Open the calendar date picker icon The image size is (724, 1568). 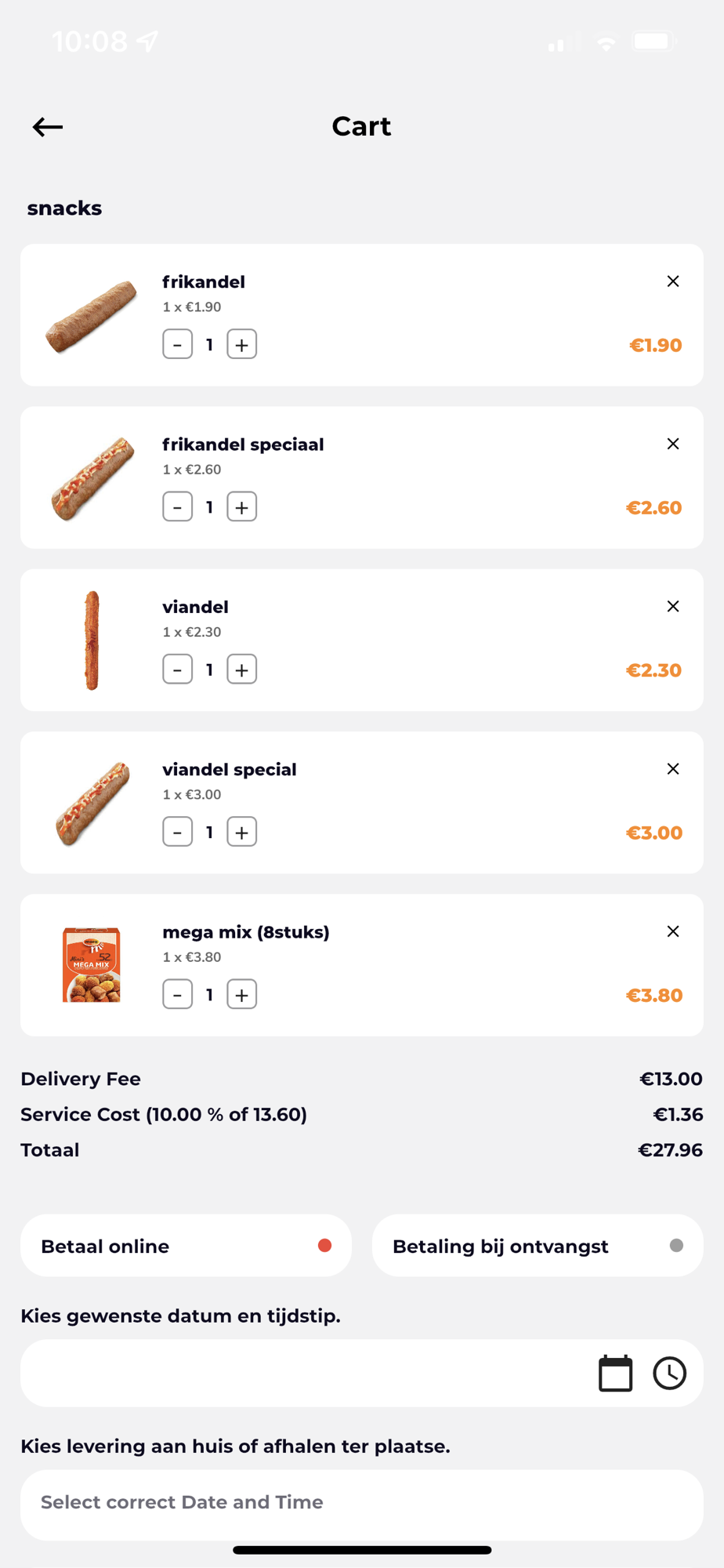615,1374
